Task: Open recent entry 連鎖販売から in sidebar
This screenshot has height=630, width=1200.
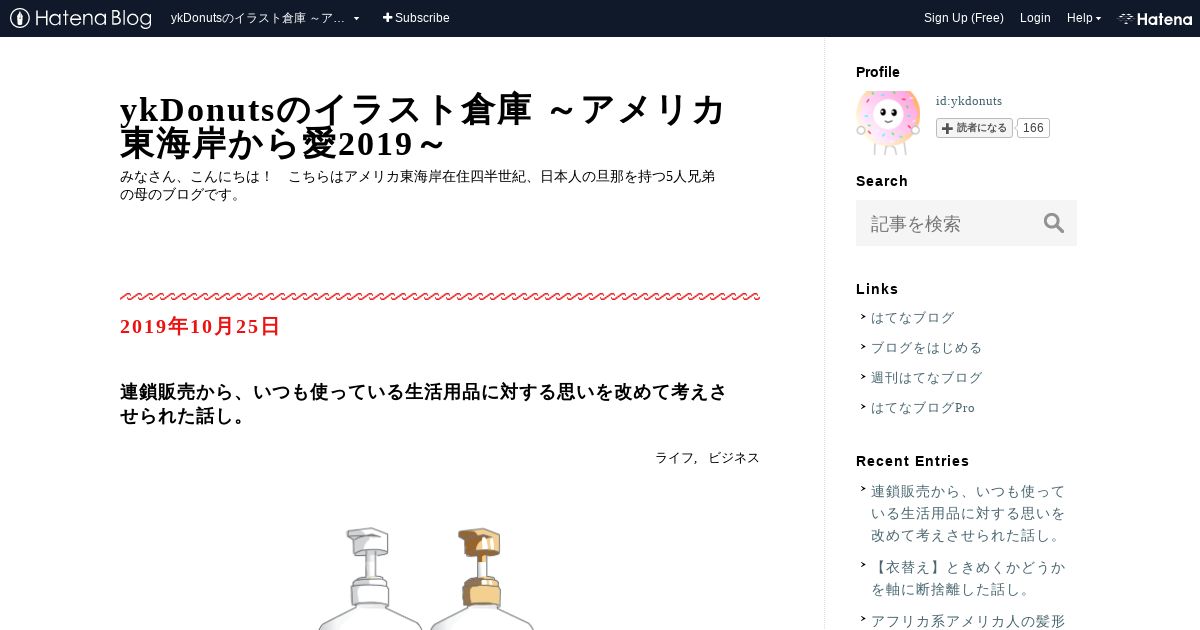Action: click(x=968, y=513)
